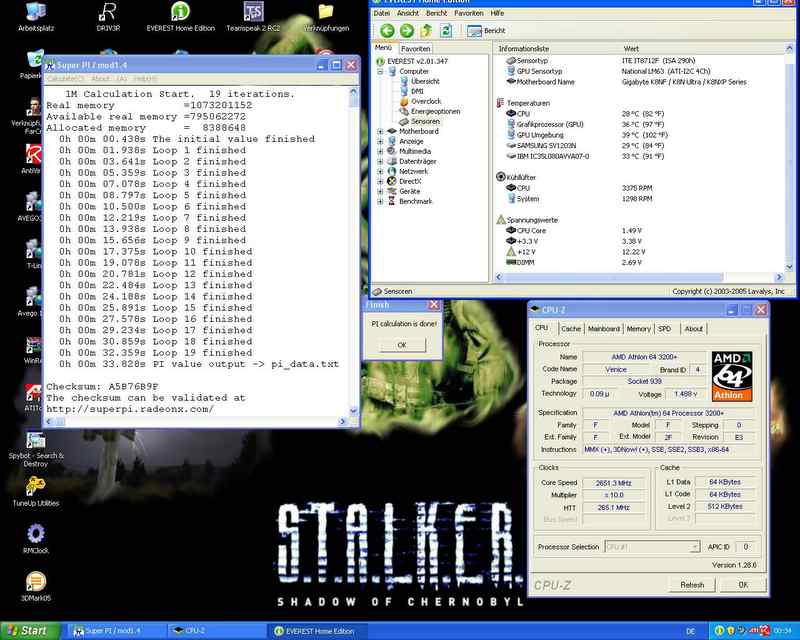Open DRIV3R desktop shortcut
Screen dimensions: 800x640
pos(108,17)
